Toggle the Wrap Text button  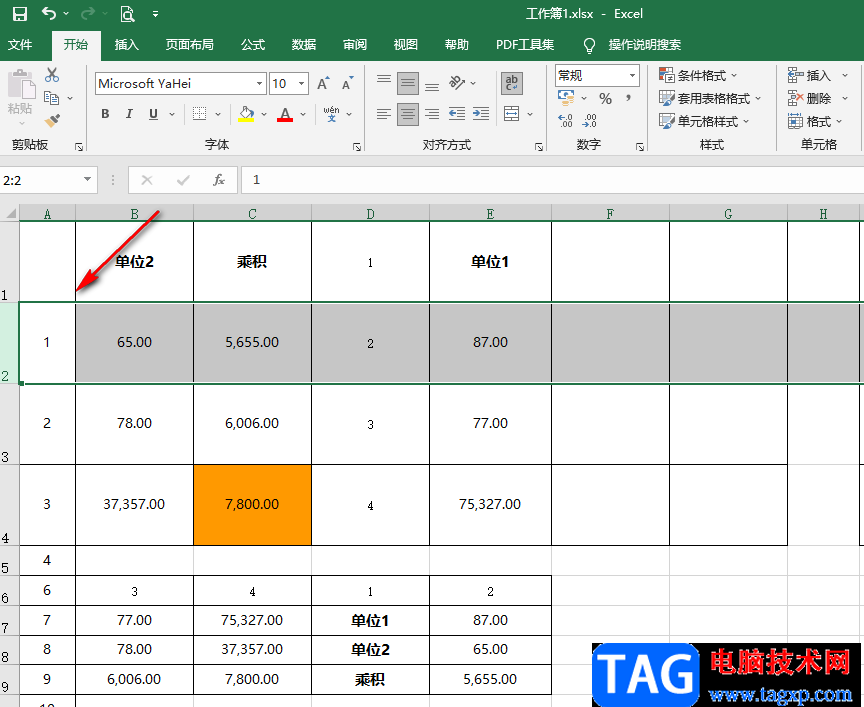(x=511, y=84)
